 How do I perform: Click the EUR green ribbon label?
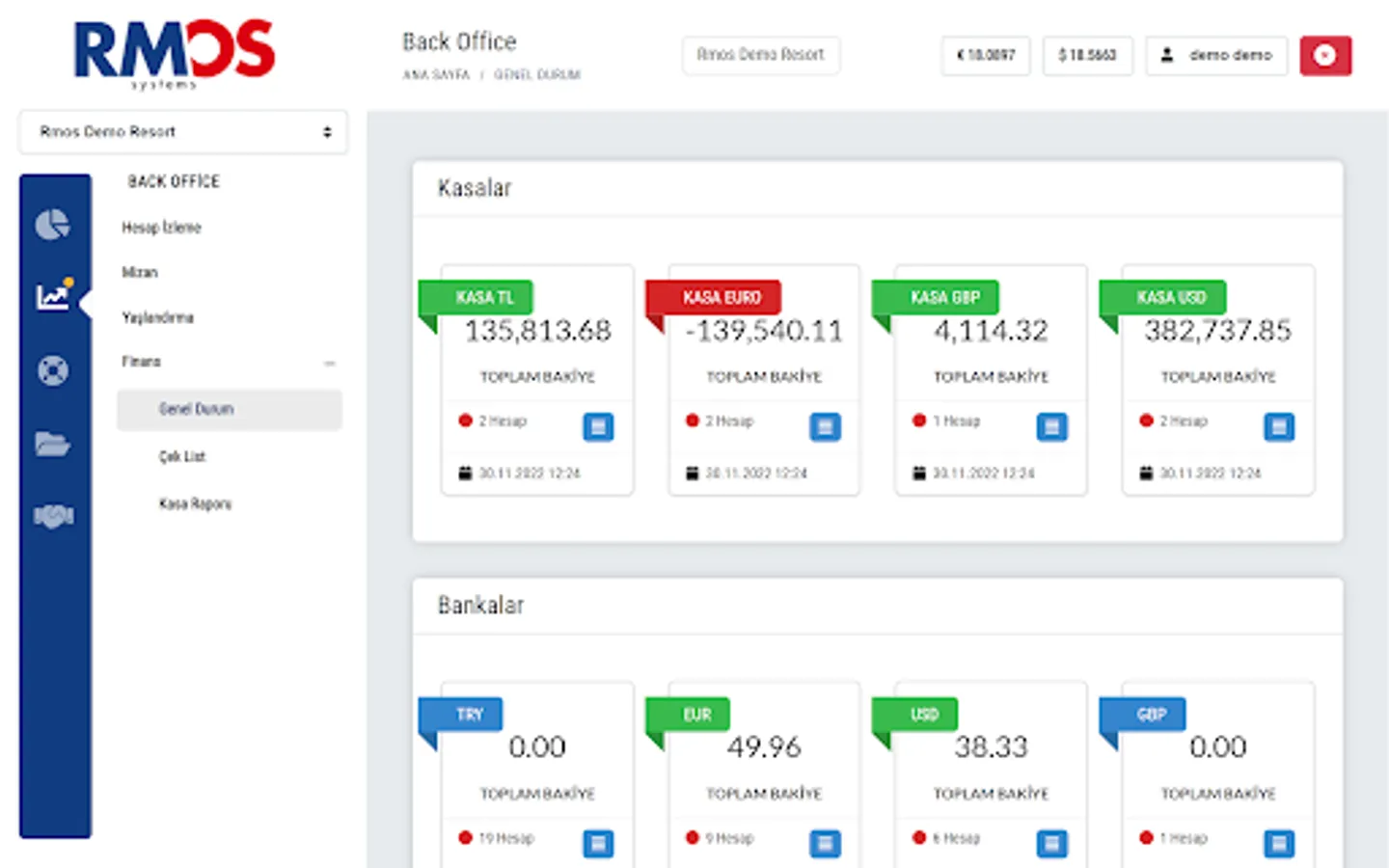(688, 715)
